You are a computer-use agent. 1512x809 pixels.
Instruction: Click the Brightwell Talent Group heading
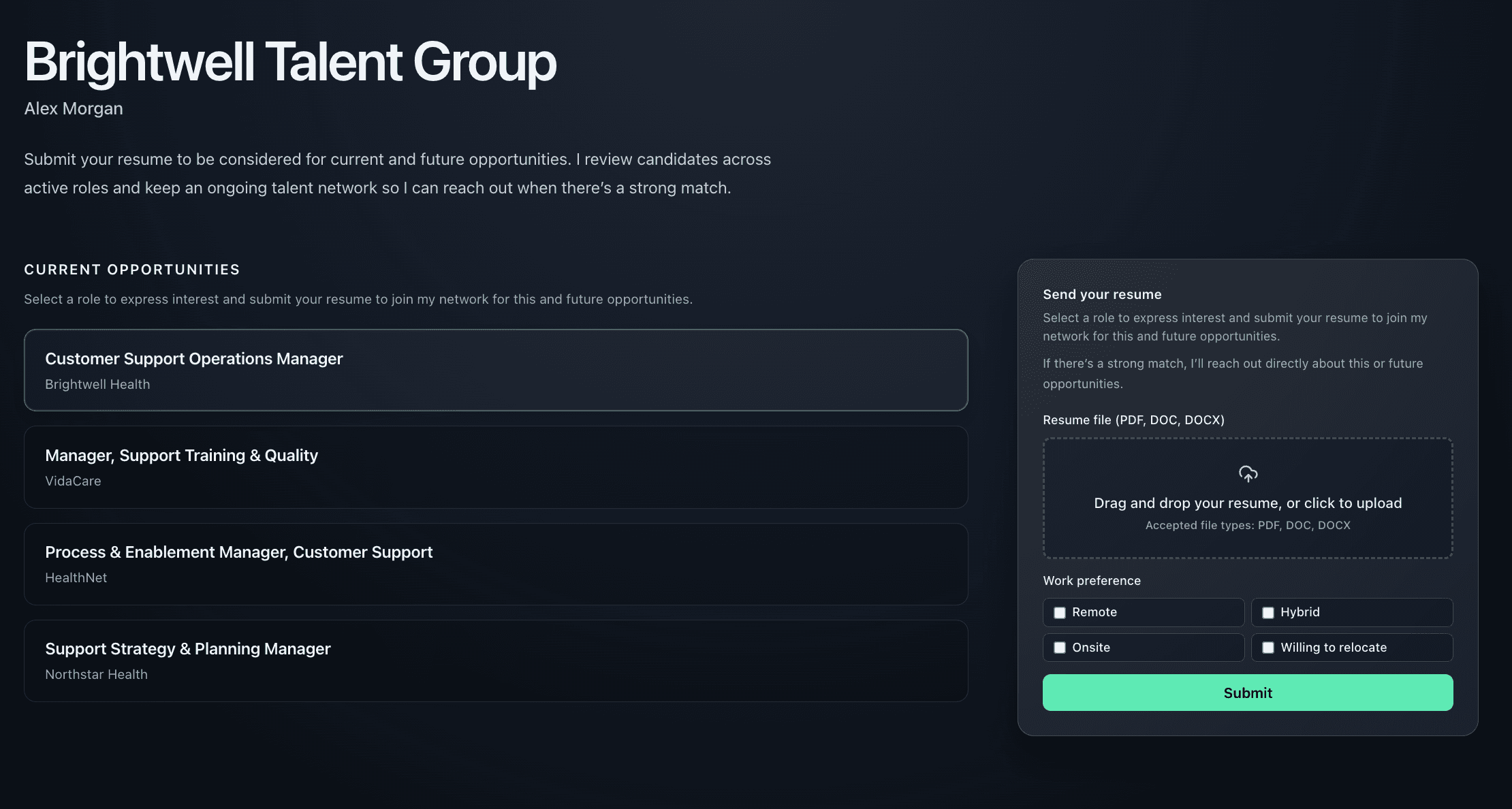pyautogui.click(x=290, y=62)
